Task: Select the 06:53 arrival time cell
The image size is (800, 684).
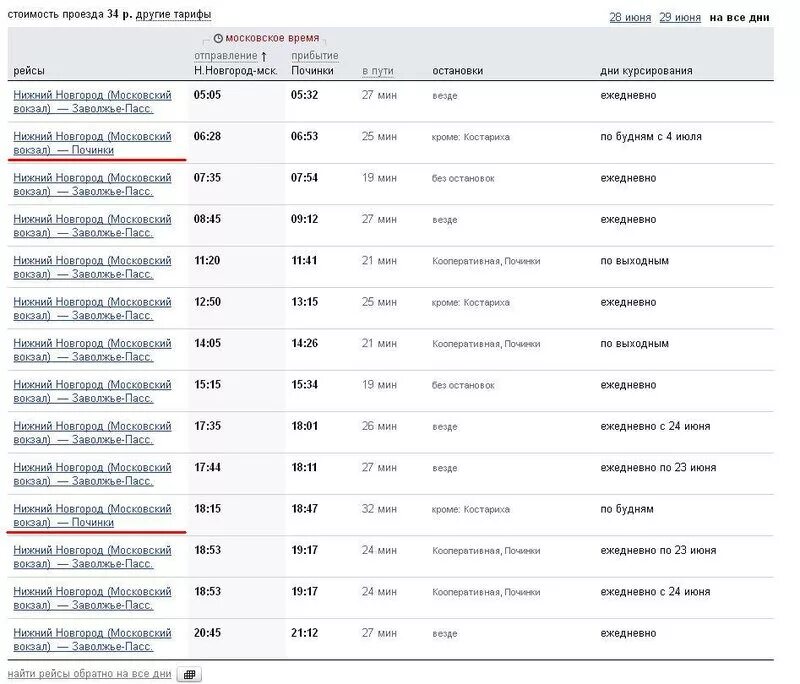Action: pos(305,136)
